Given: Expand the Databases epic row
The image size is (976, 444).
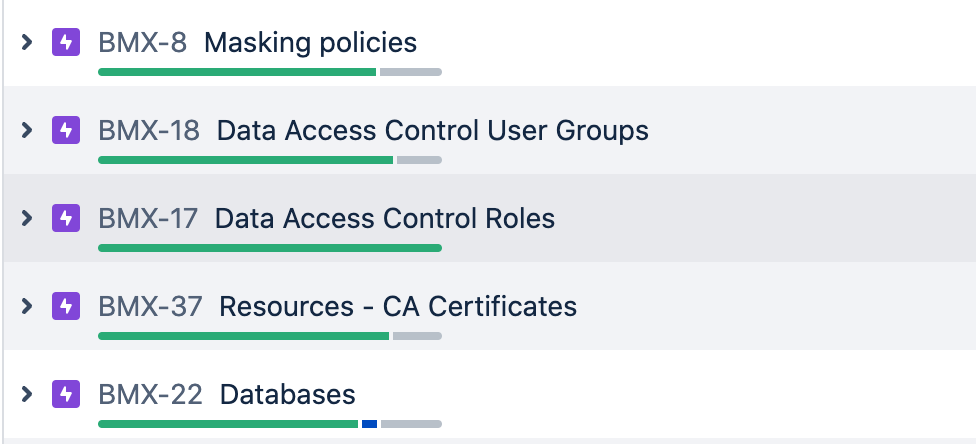Looking at the screenshot, I should pos(28,394).
